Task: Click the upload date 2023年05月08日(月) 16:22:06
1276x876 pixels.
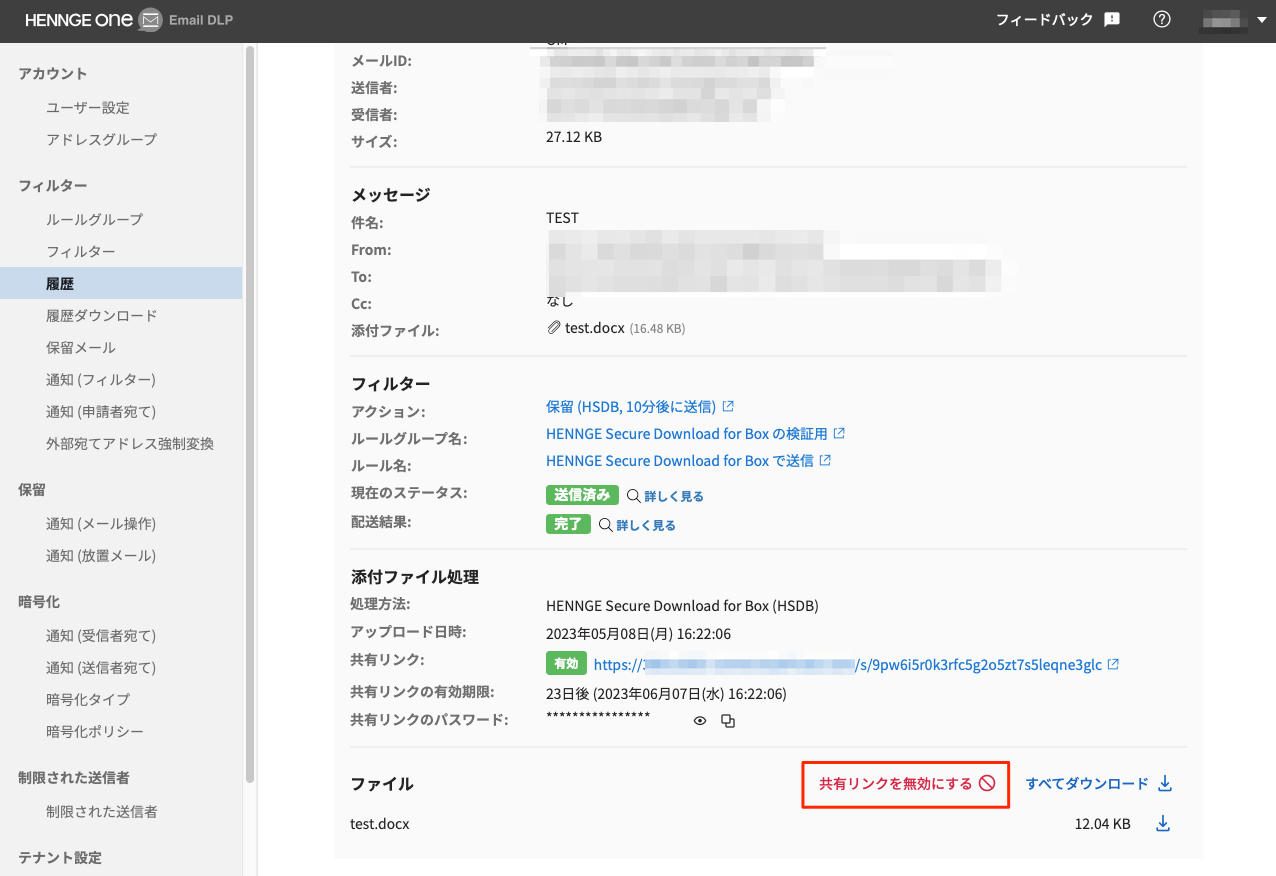Action: pyautogui.click(x=638, y=633)
